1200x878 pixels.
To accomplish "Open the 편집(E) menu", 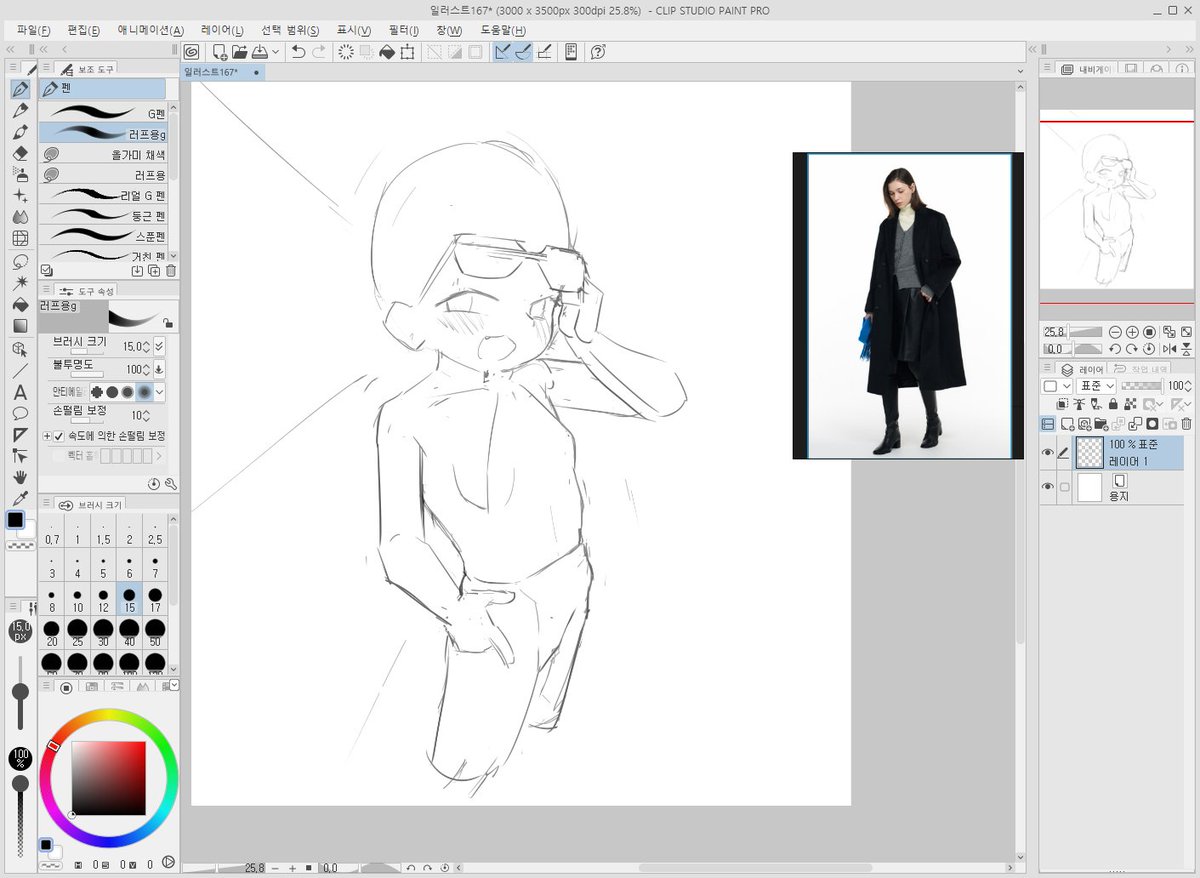I will [82, 30].
